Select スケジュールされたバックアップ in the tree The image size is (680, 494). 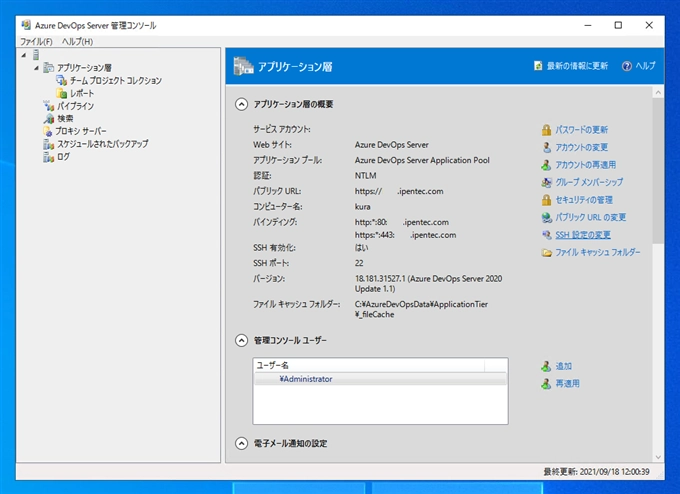(x=103, y=144)
